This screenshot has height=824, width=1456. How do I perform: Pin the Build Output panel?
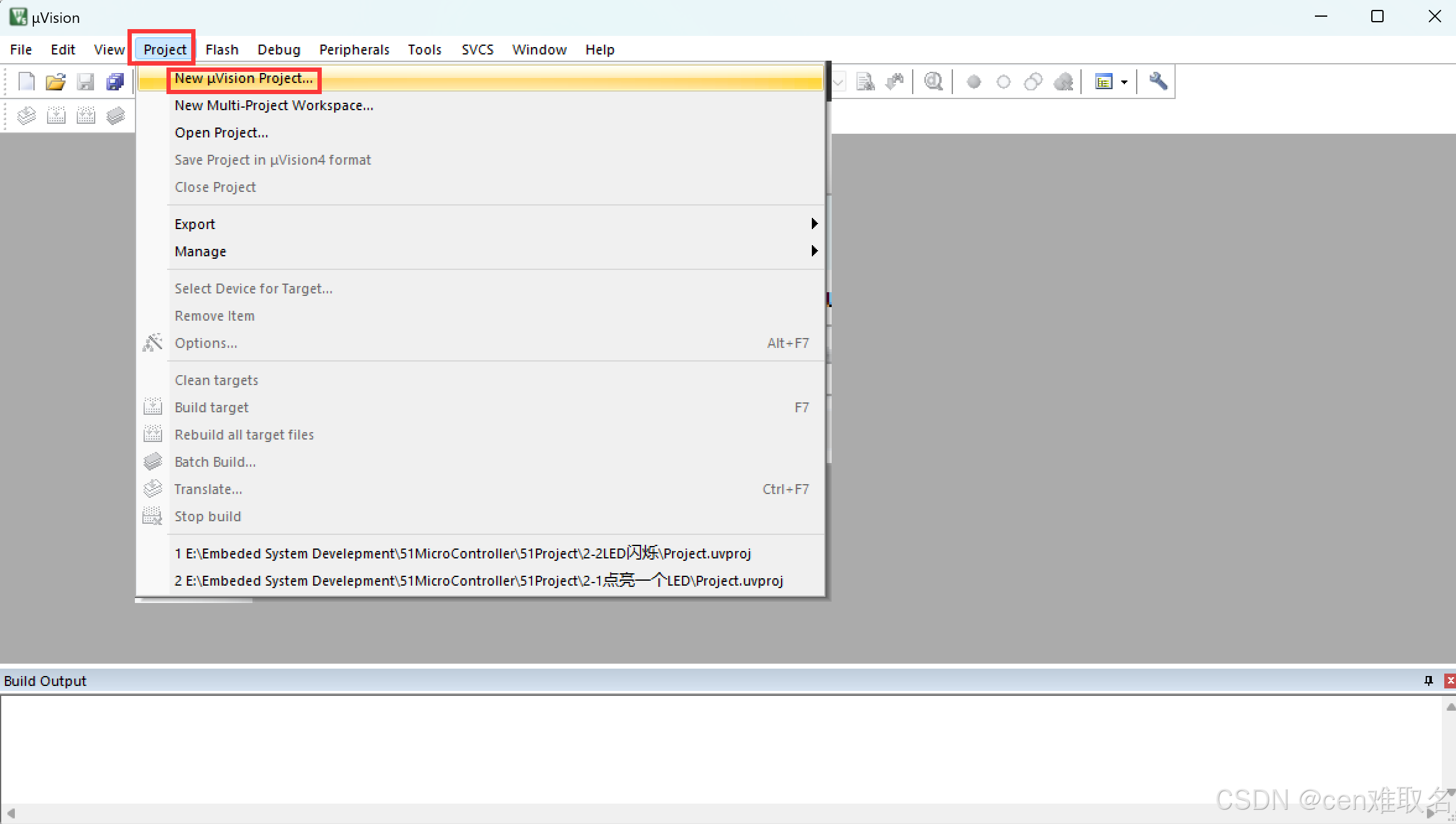(x=1428, y=680)
